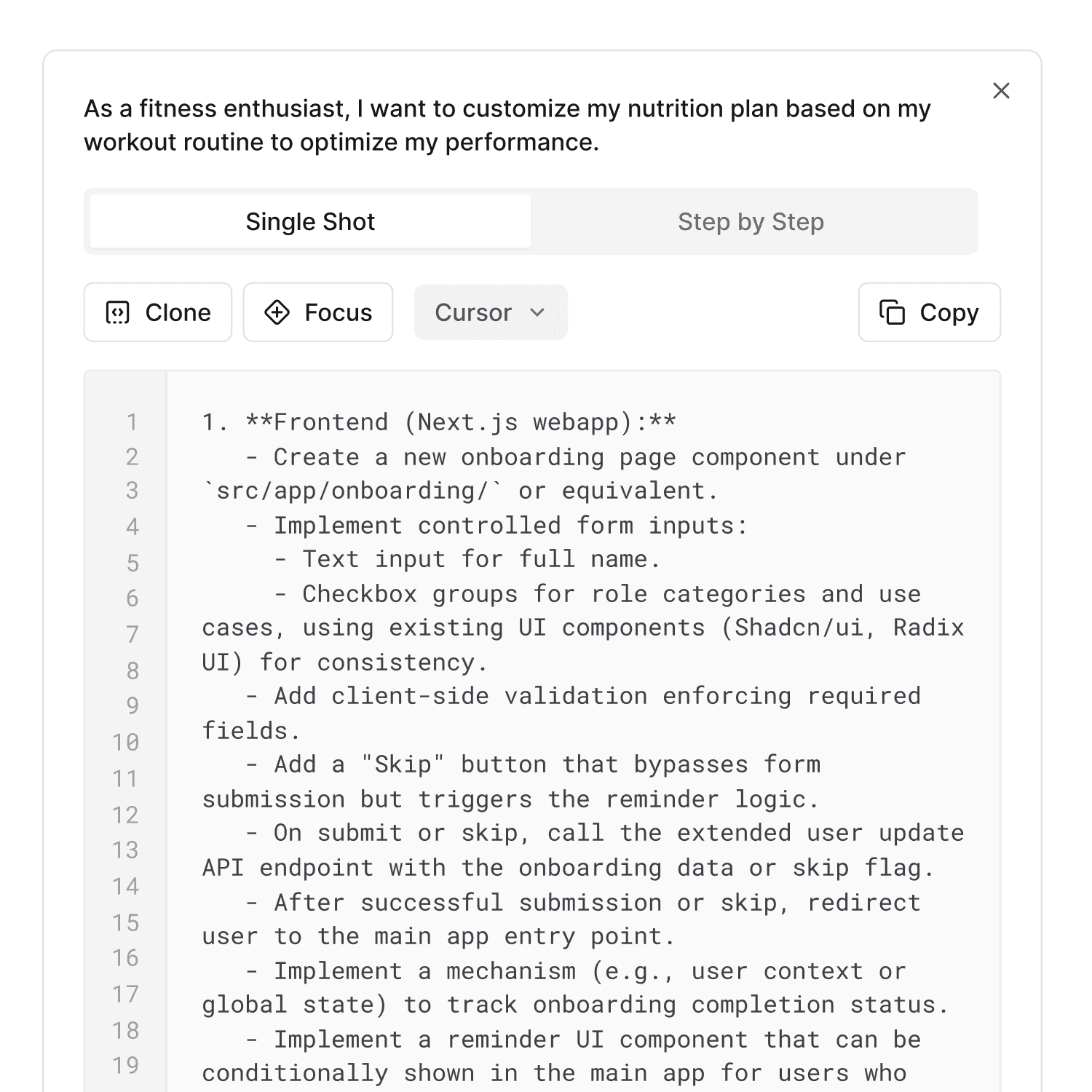This screenshot has width=1092, height=1092.
Task: Open the Cursor tool selector
Action: point(491,312)
